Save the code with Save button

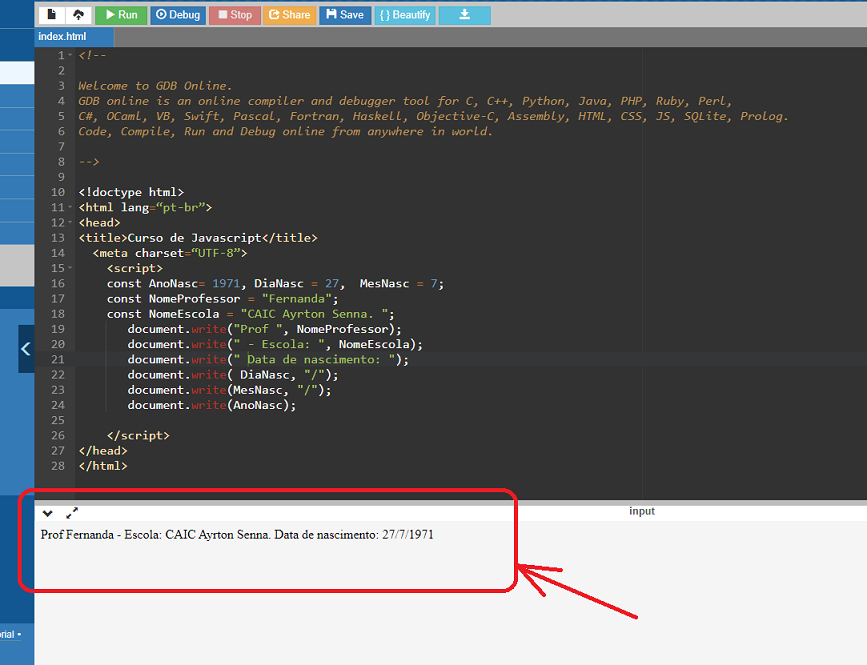[x=344, y=15]
